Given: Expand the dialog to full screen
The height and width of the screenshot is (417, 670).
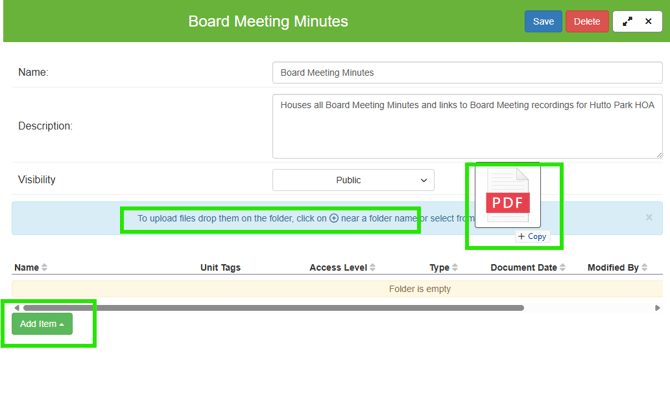Looking at the screenshot, I should pyautogui.click(x=628, y=21).
